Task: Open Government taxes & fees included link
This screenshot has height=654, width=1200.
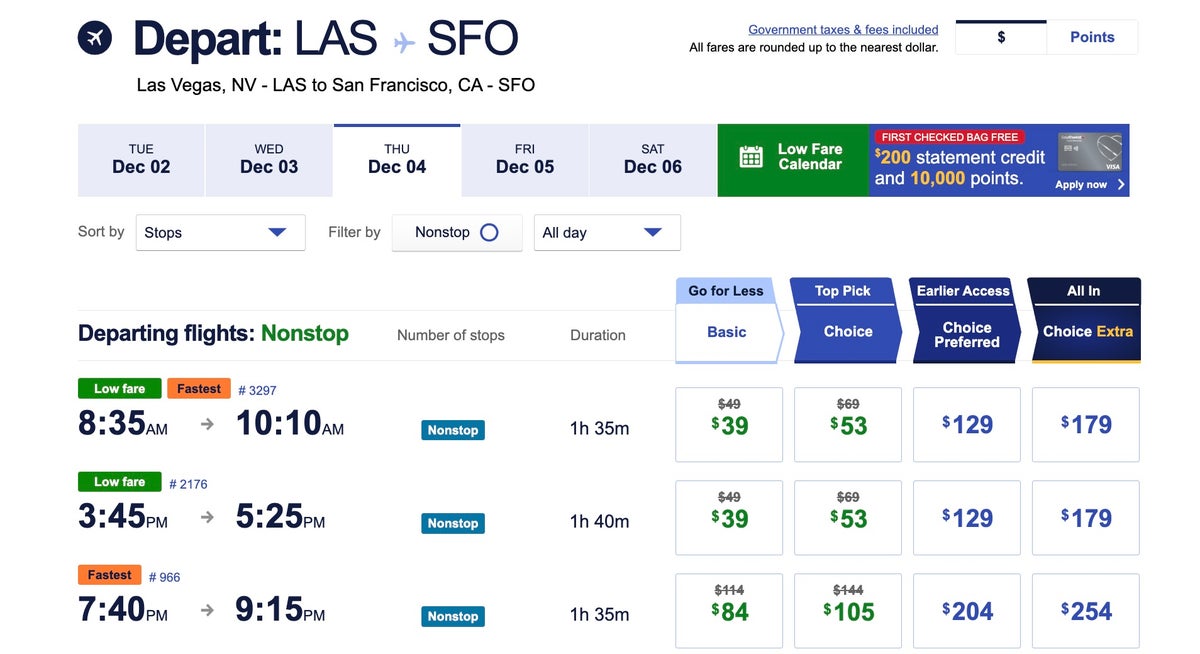Action: click(843, 29)
